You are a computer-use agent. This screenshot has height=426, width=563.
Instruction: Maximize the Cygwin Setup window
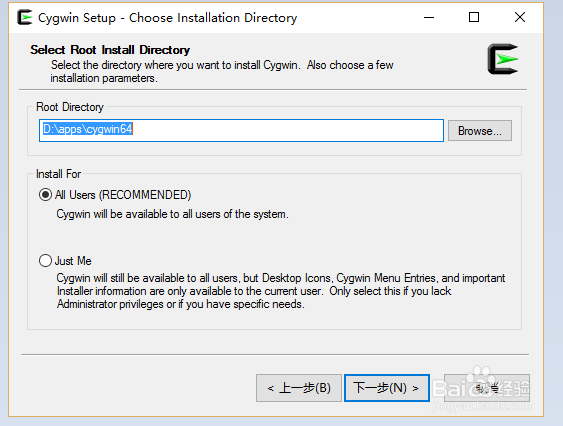tap(474, 17)
